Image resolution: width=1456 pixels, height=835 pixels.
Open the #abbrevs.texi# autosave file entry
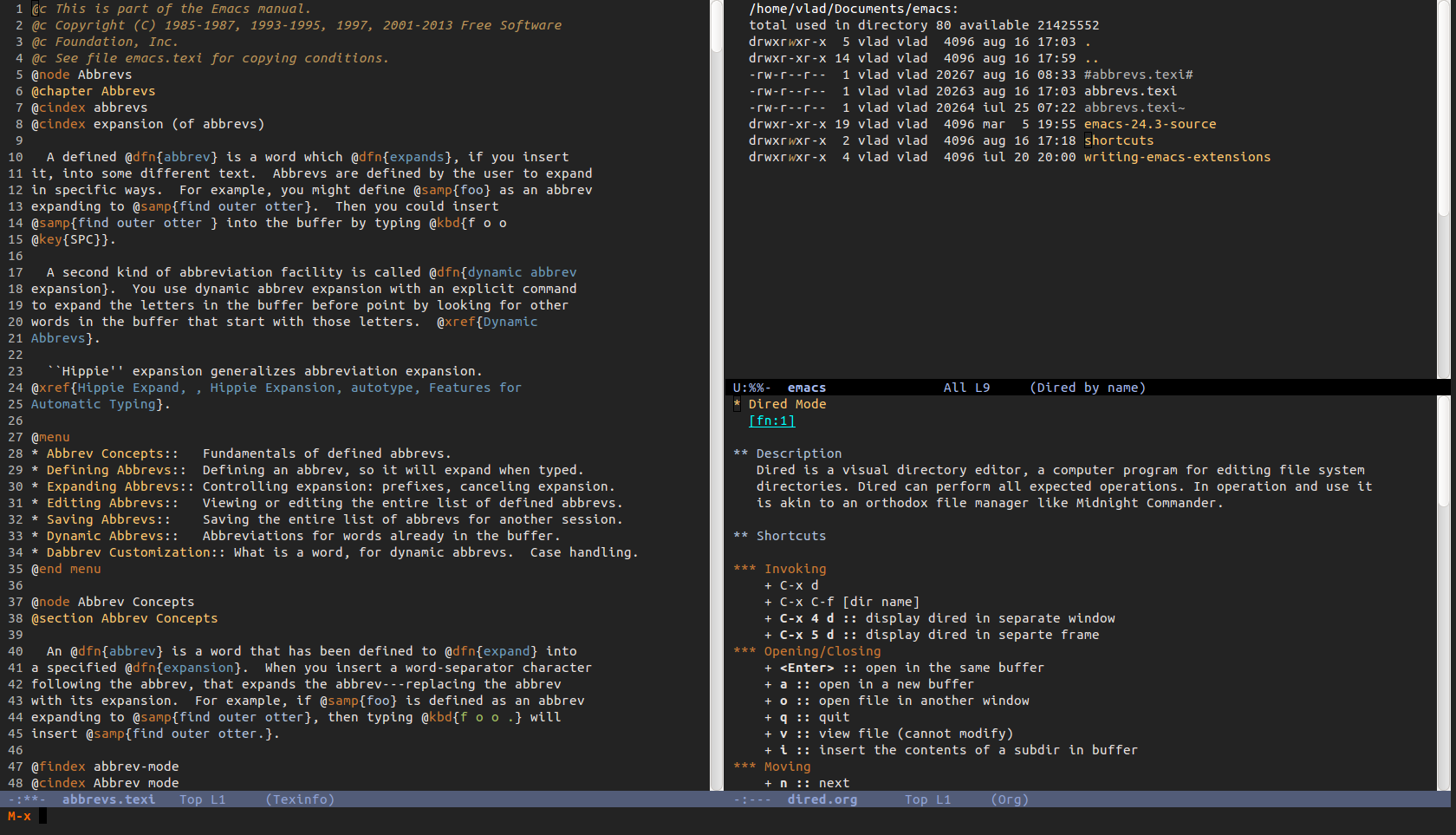[1138, 75]
